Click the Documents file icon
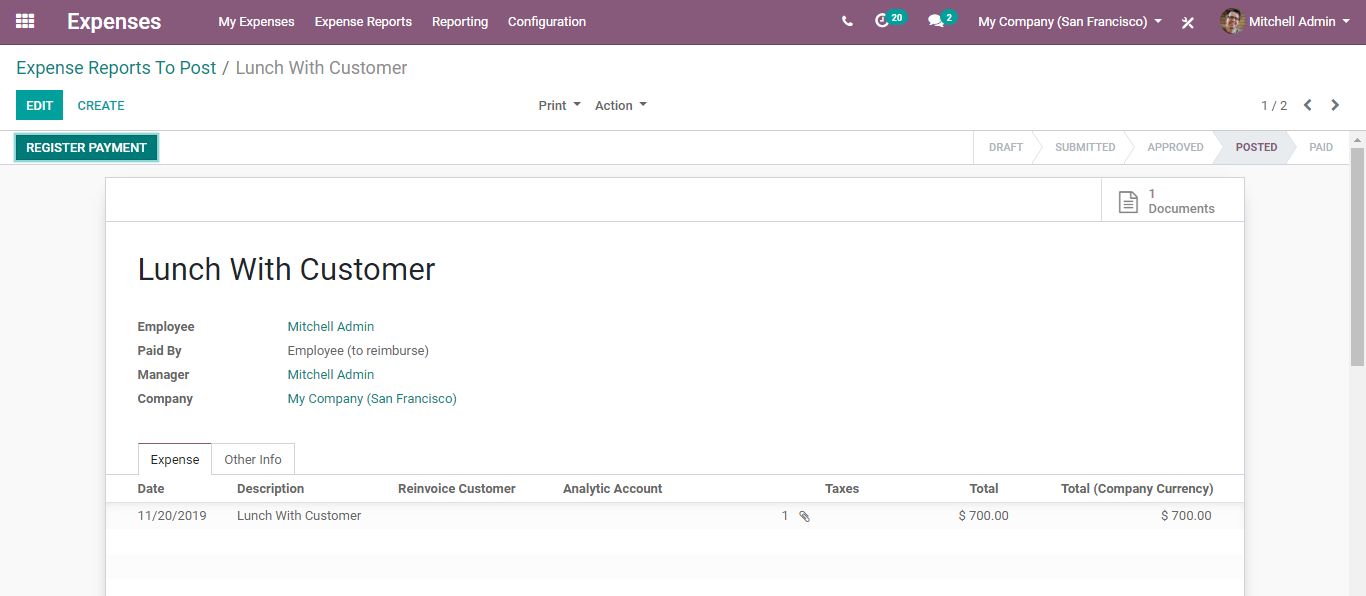Screen dimensions: 1366x596 1128,202
